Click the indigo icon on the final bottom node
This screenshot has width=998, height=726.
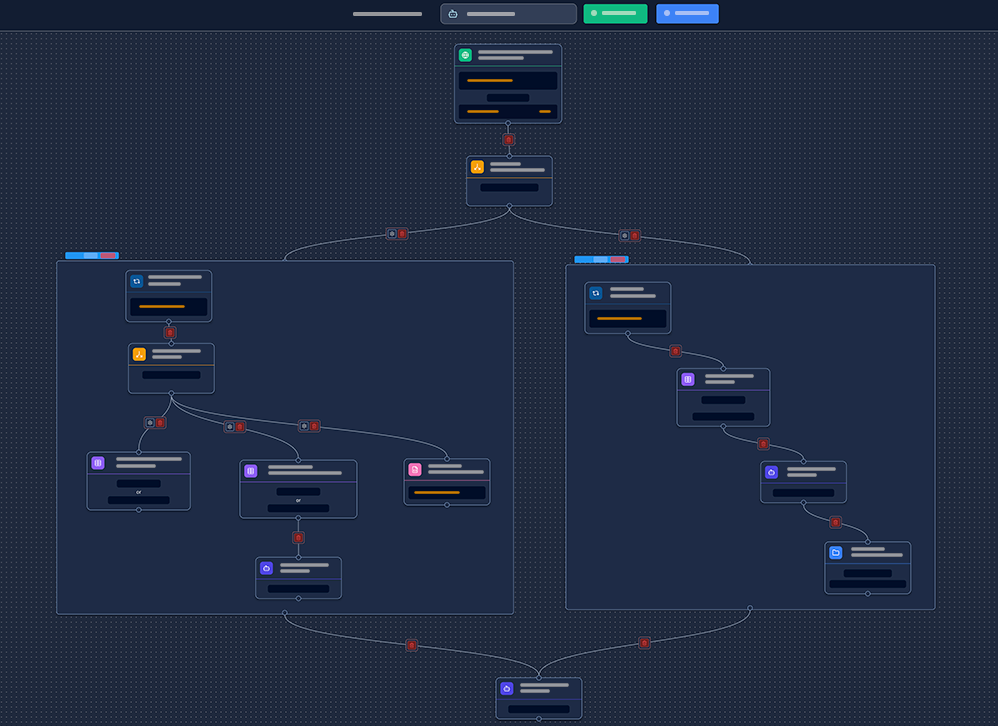click(x=507, y=688)
